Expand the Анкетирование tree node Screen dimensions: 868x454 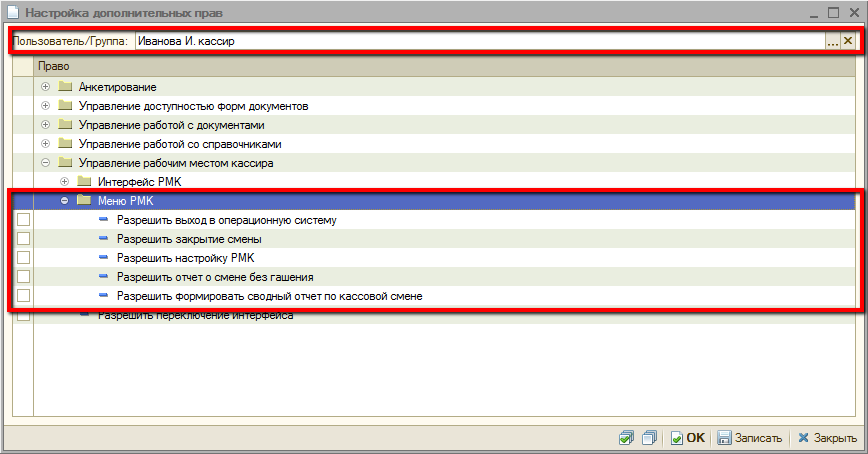(45, 87)
